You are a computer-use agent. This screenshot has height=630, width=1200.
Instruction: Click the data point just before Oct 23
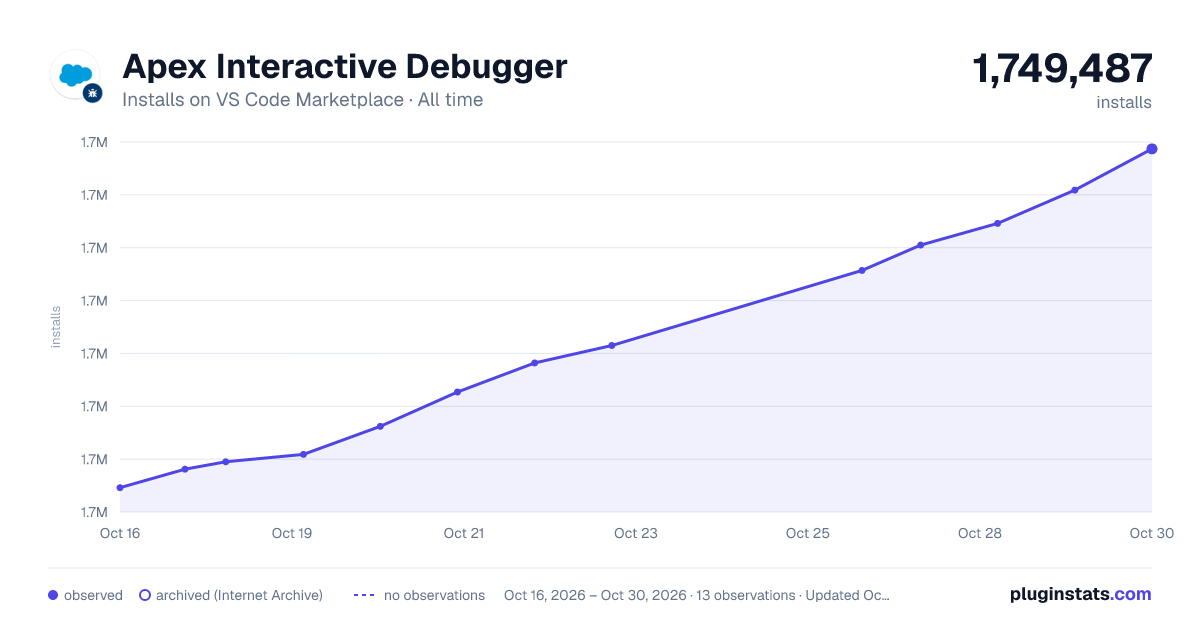pos(612,346)
